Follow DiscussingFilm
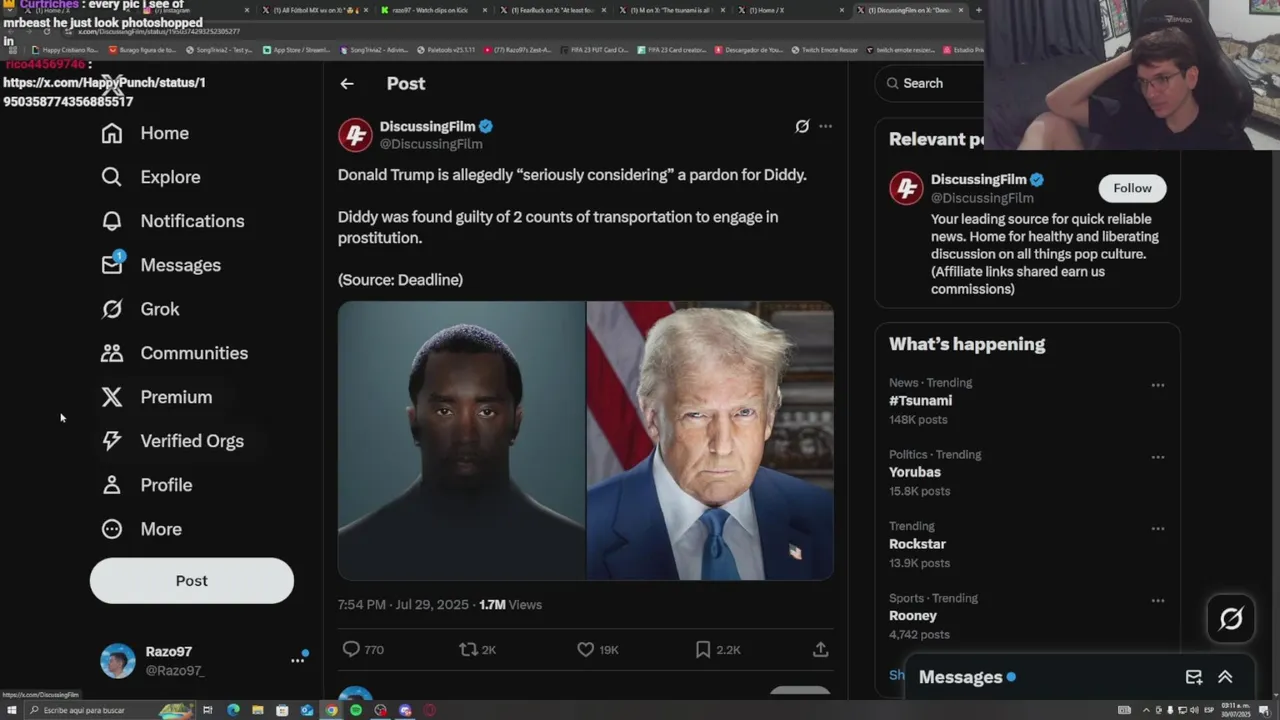This screenshot has height=720, width=1280. [x=1132, y=188]
